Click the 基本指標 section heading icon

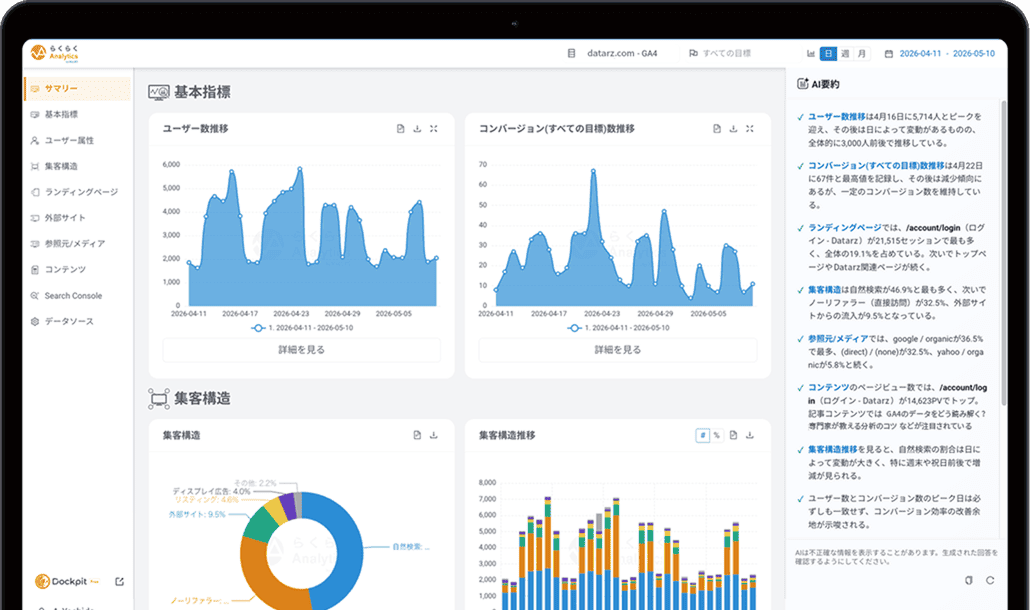point(158,92)
